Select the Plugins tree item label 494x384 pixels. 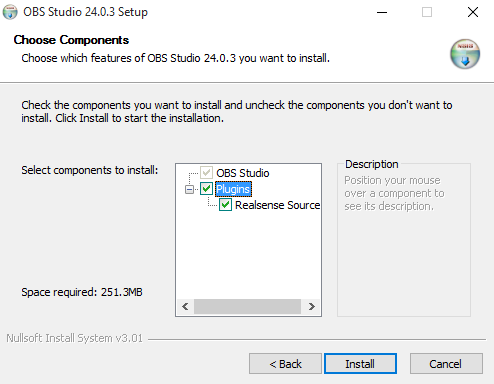tap(233, 189)
